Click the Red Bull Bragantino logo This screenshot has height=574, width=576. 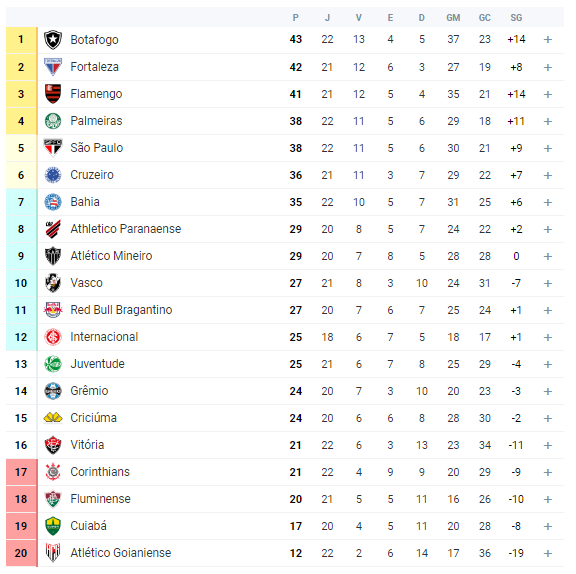tap(53, 310)
